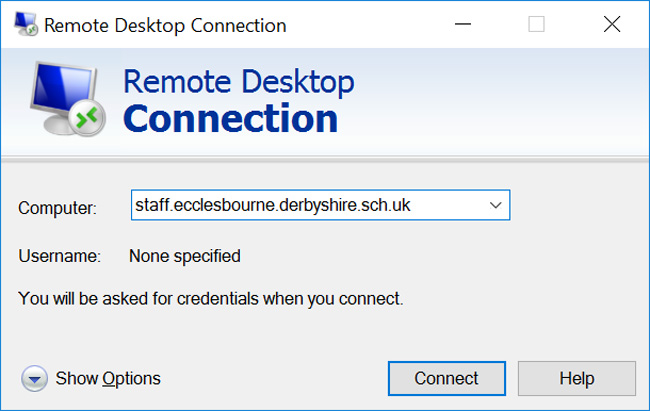Image resolution: width=650 pixels, height=411 pixels.
Task: Click the Remote Desktop banner heading text
Action: [239, 82]
